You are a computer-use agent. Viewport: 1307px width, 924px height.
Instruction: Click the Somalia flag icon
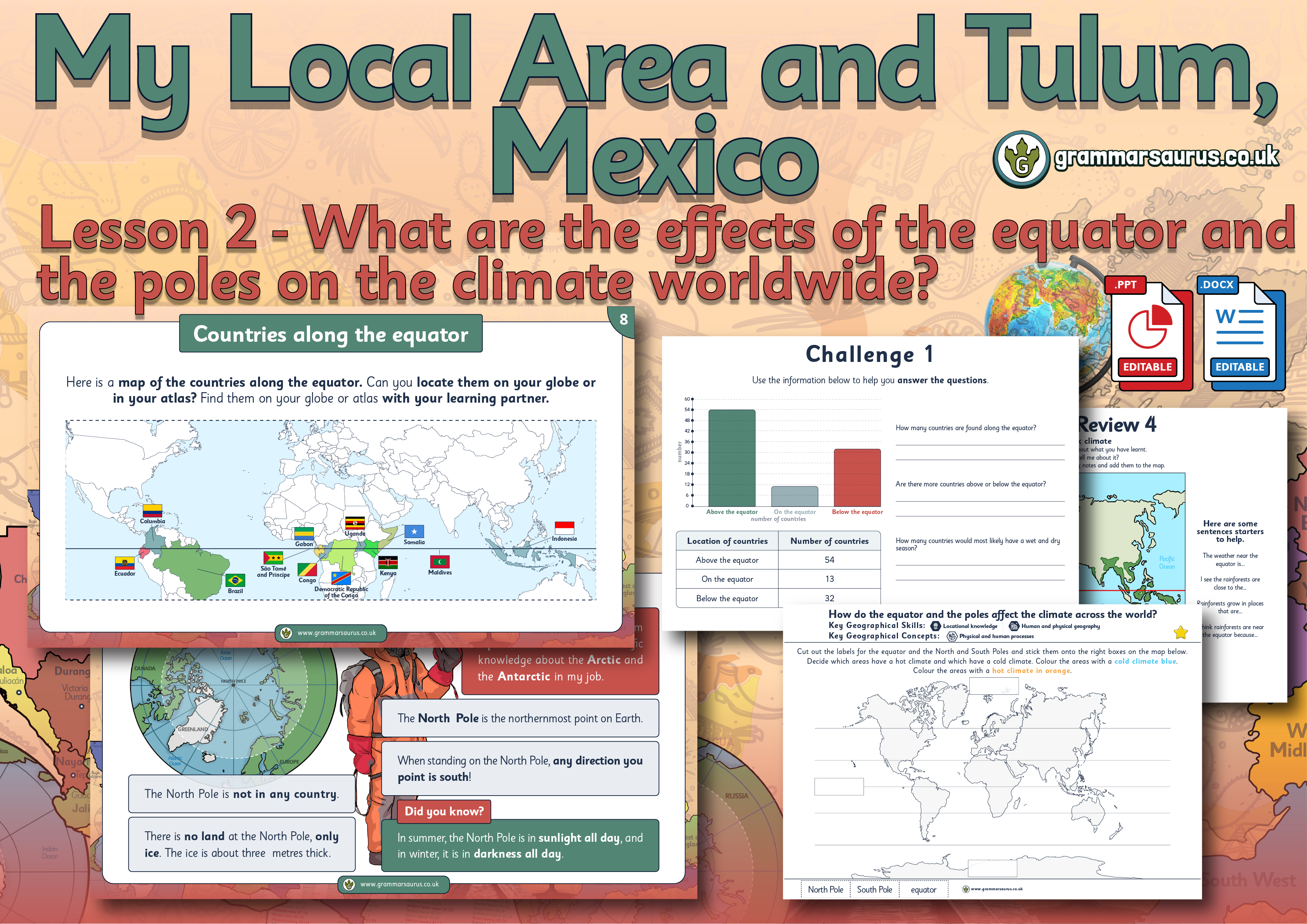click(x=414, y=531)
